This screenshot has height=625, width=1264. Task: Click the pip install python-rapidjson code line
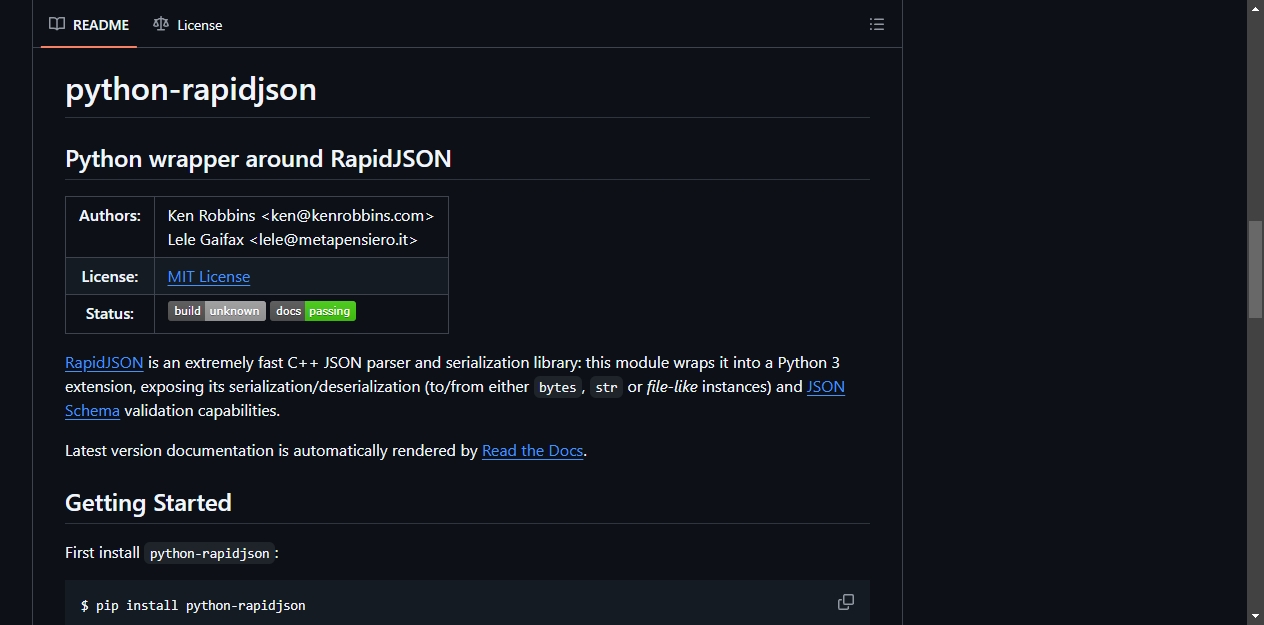click(193, 605)
